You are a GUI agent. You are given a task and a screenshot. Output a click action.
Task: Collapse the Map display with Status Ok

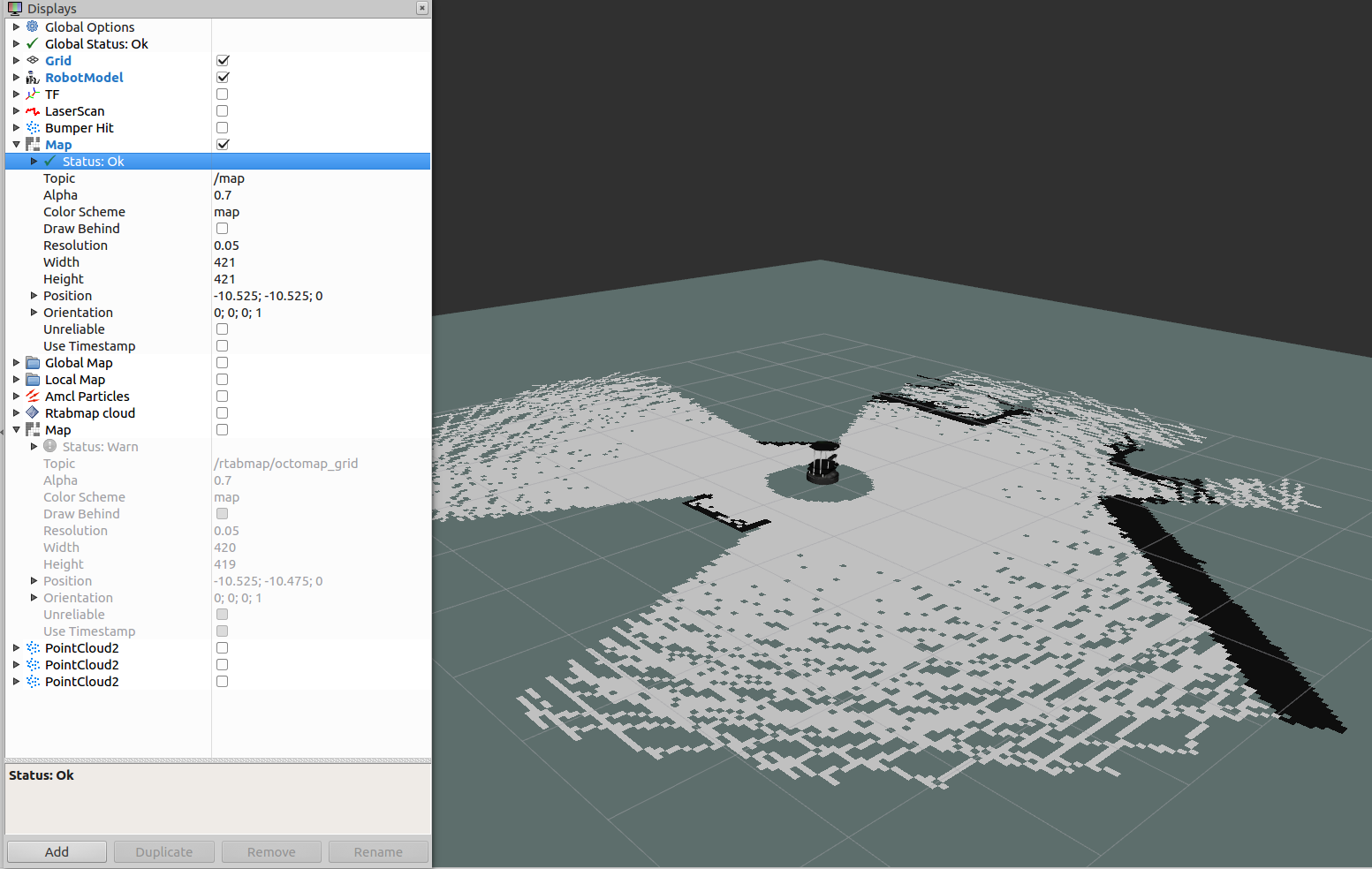coord(16,144)
